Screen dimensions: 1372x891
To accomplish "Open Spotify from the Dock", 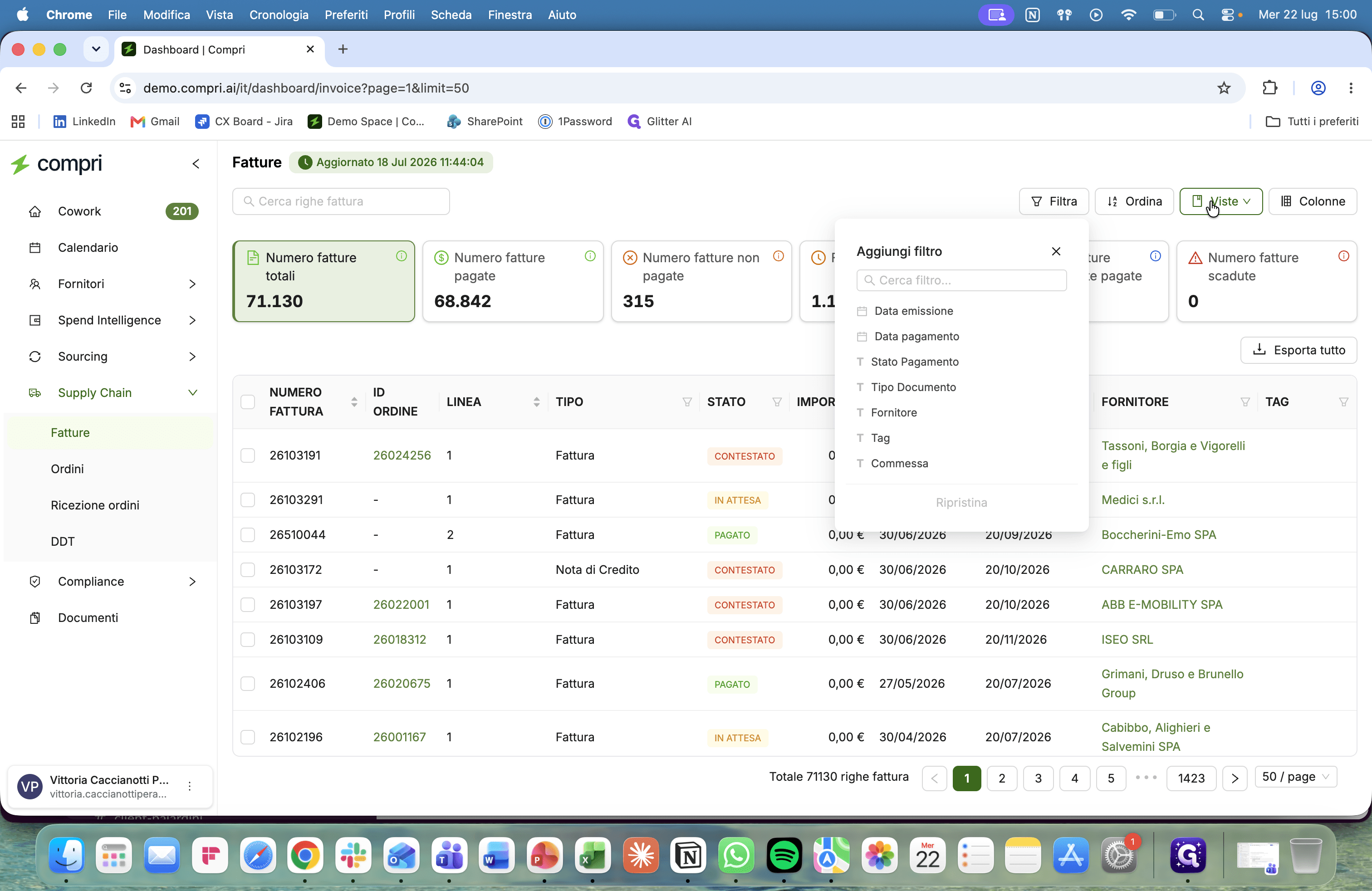I will coord(784,855).
